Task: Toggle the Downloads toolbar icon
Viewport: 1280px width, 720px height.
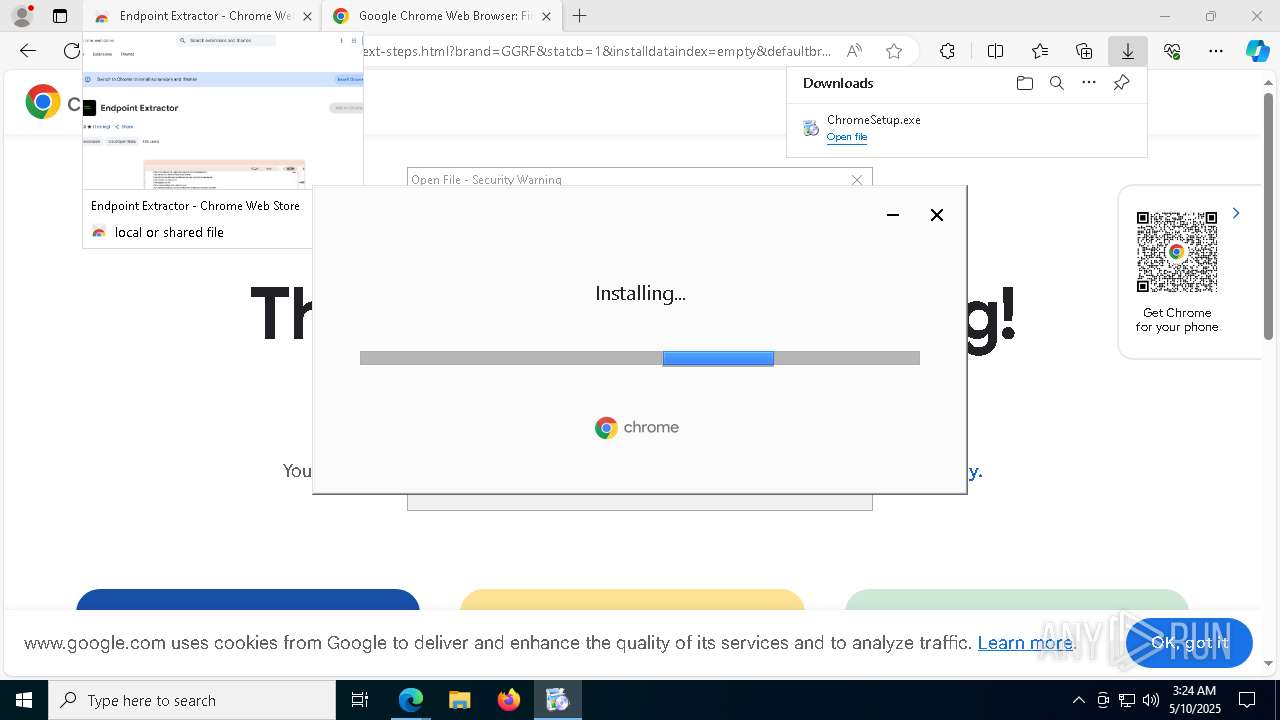Action: click(x=1127, y=51)
